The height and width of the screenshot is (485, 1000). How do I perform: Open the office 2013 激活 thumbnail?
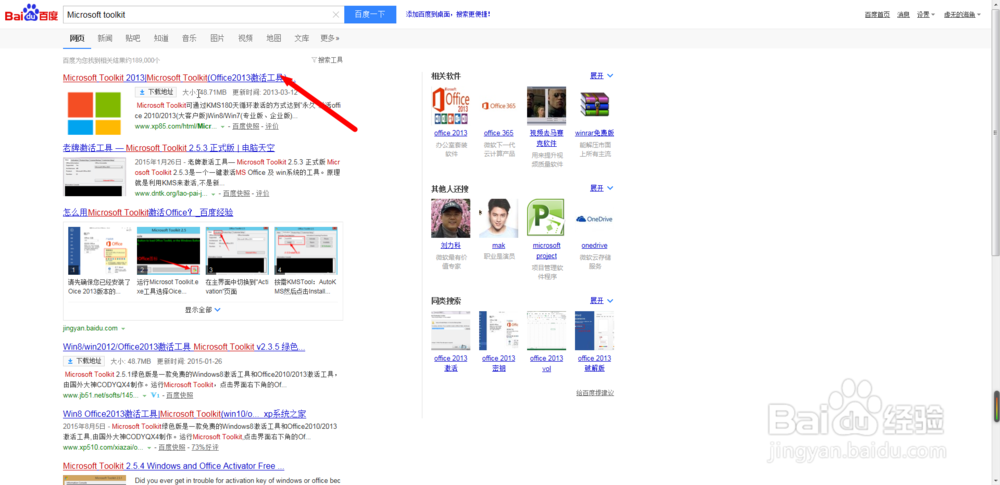click(450, 331)
